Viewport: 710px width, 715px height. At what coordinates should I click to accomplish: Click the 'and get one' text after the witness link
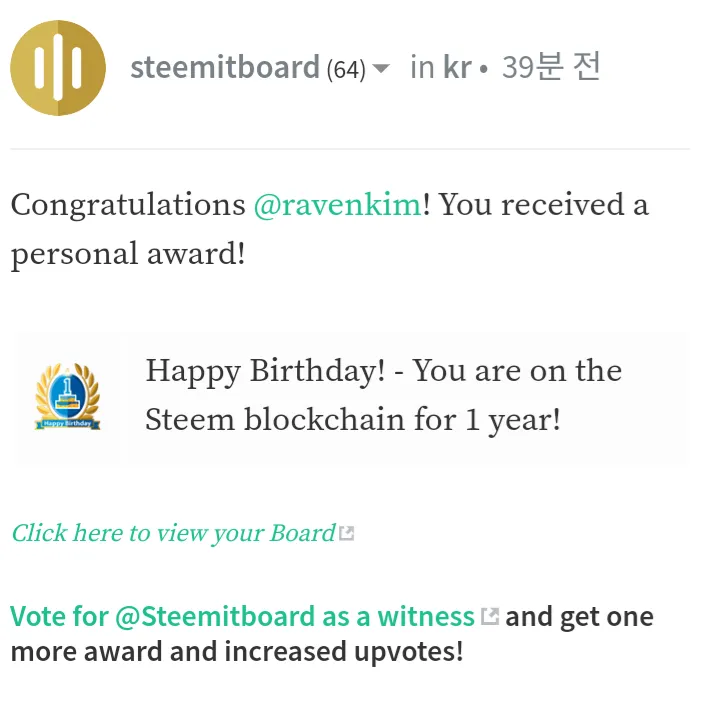click(580, 616)
